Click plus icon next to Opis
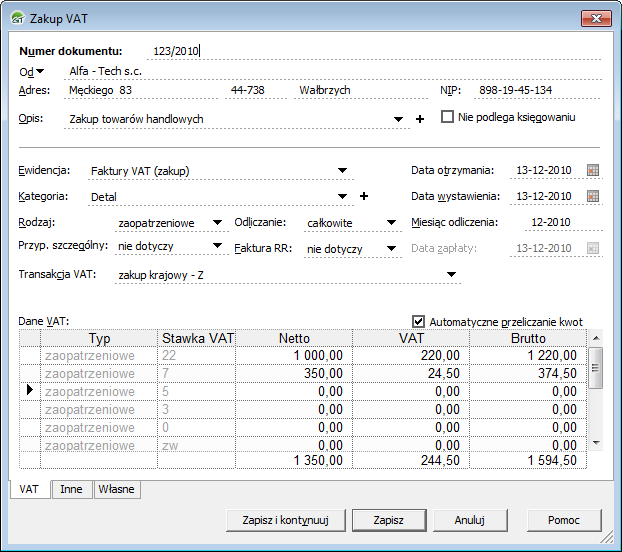 [x=420, y=120]
